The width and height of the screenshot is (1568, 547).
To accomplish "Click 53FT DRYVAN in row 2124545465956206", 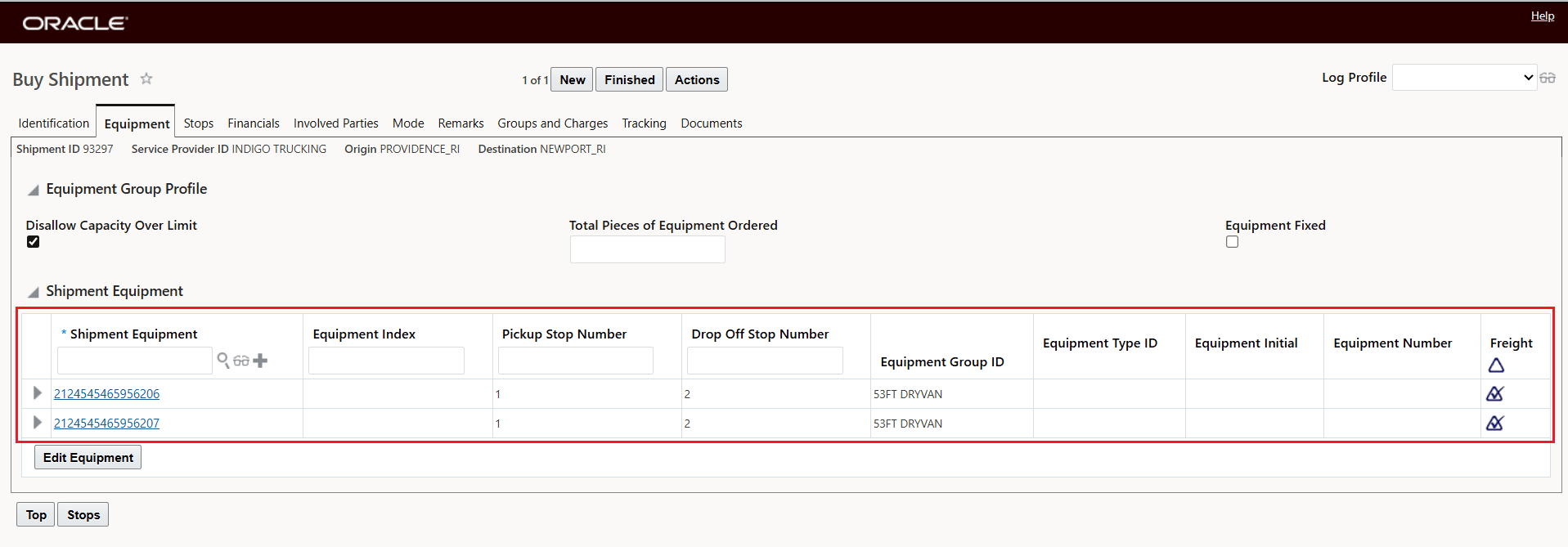I will pyautogui.click(x=908, y=394).
